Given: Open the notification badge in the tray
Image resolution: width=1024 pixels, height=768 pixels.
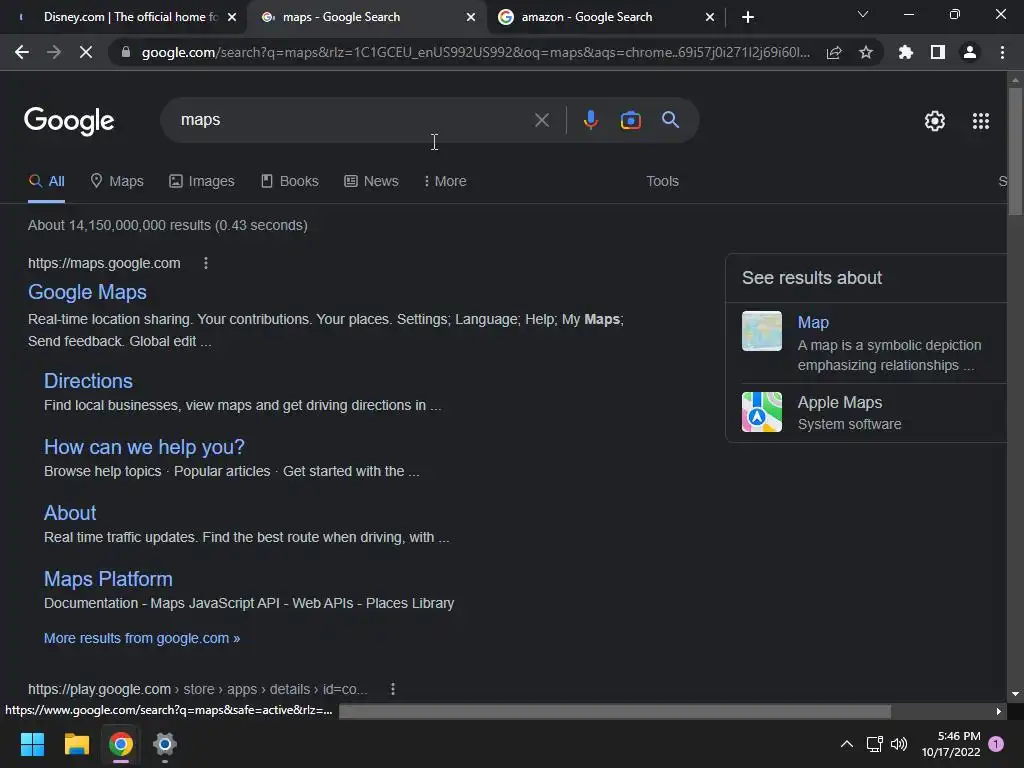Looking at the screenshot, I should (996, 744).
